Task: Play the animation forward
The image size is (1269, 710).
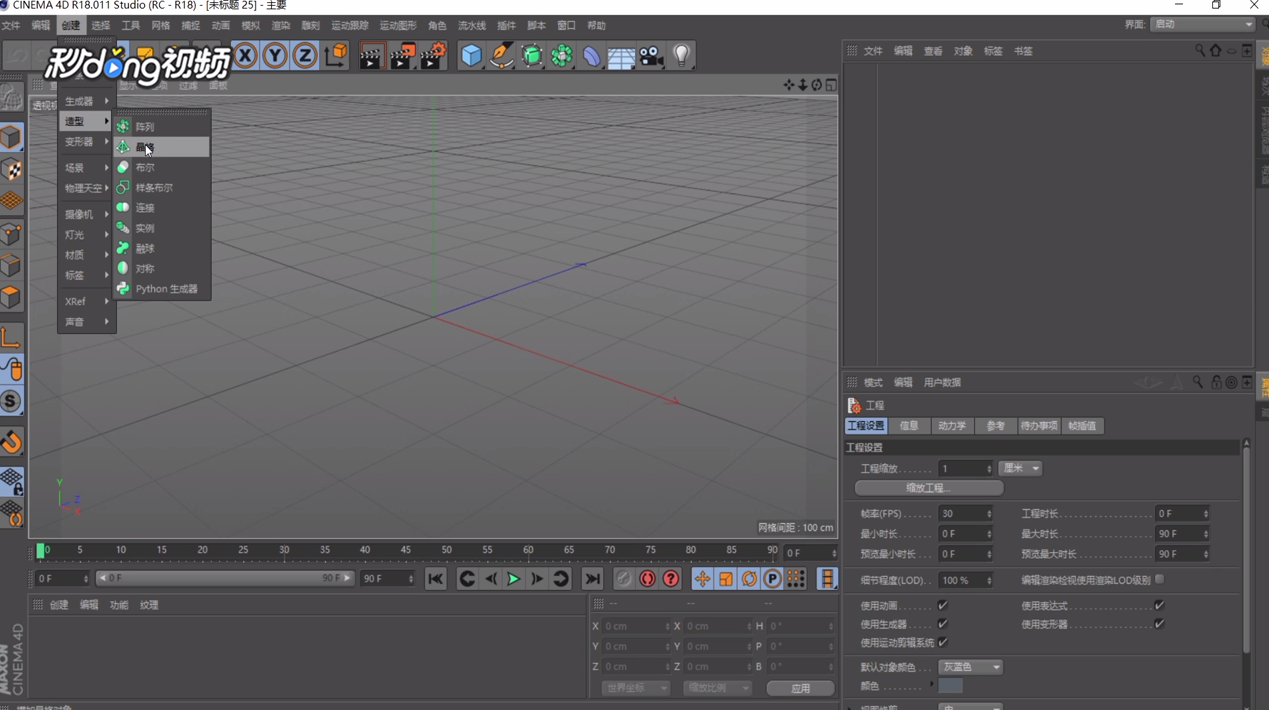Action: (513, 579)
